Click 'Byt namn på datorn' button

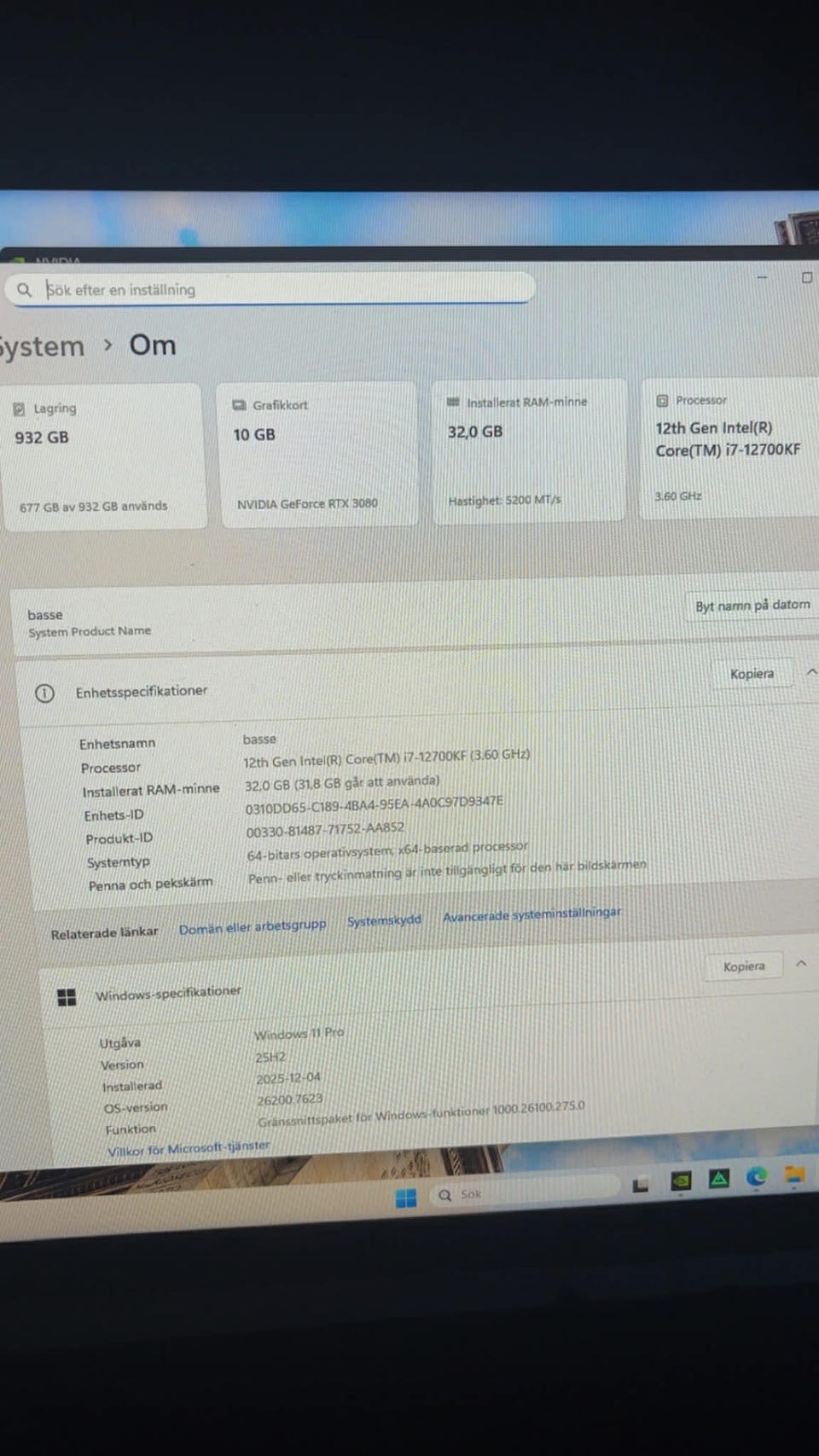tap(752, 606)
